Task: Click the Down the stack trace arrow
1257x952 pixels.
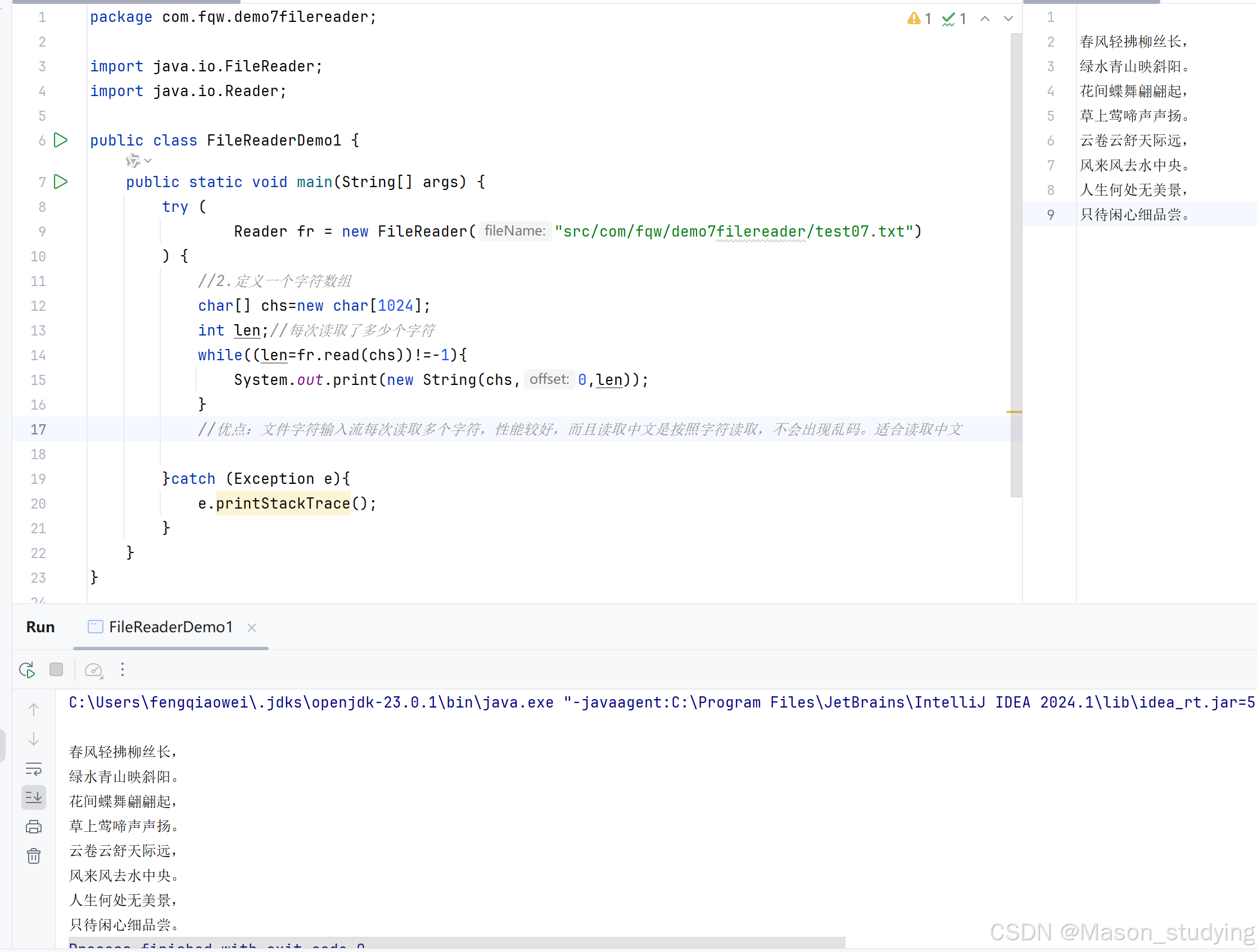Action: 34,740
